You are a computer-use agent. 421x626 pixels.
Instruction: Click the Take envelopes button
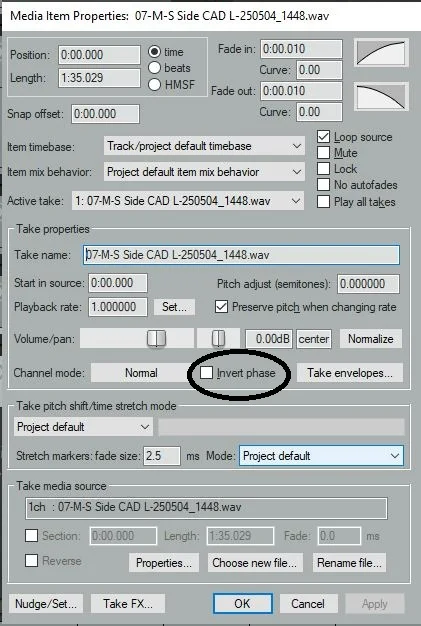click(350, 373)
